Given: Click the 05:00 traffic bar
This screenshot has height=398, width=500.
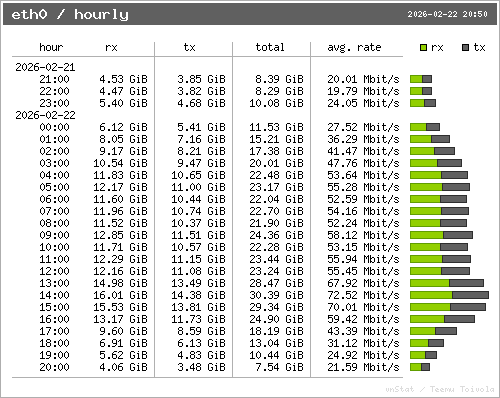Looking at the screenshot, I should point(440,187).
